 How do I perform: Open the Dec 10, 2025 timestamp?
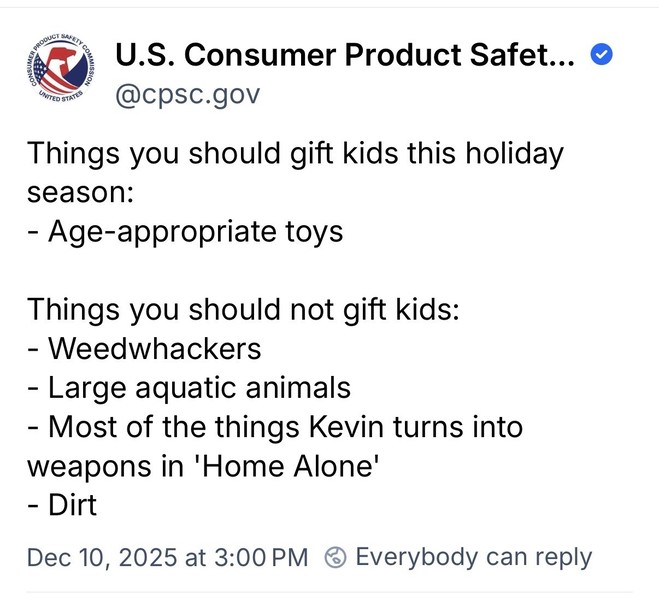pyautogui.click(x=167, y=557)
